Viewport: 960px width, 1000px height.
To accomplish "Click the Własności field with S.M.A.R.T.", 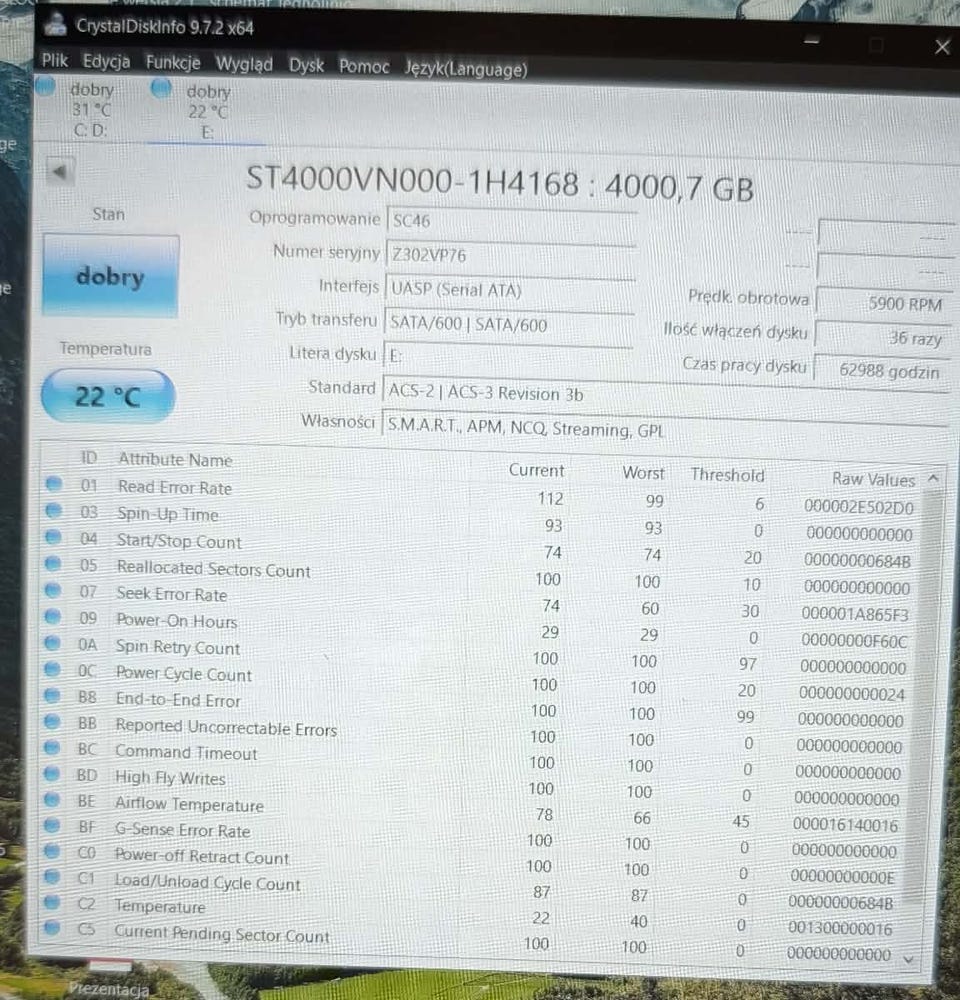I will click(x=663, y=429).
